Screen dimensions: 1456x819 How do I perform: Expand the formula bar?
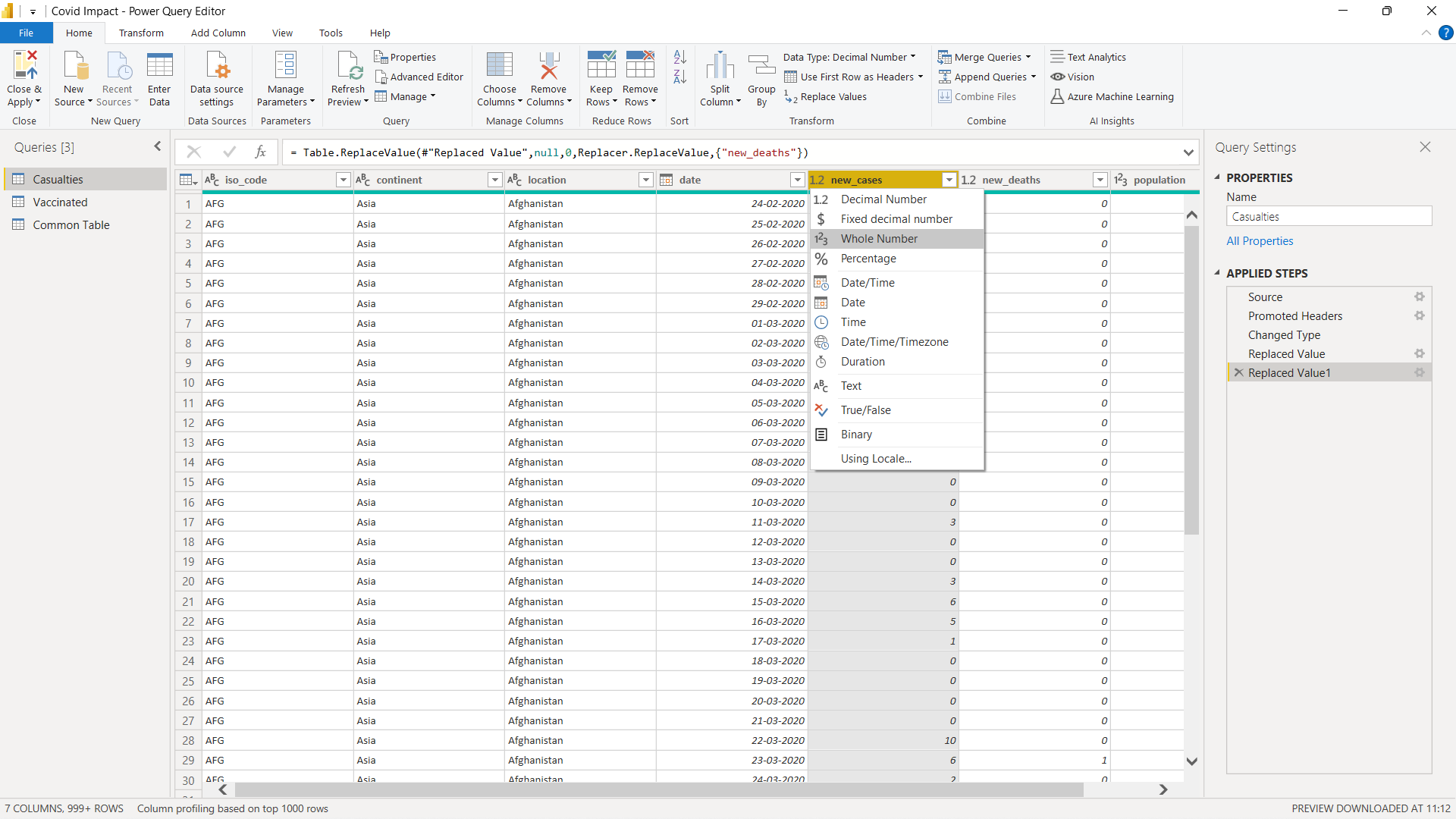pos(1188,152)
